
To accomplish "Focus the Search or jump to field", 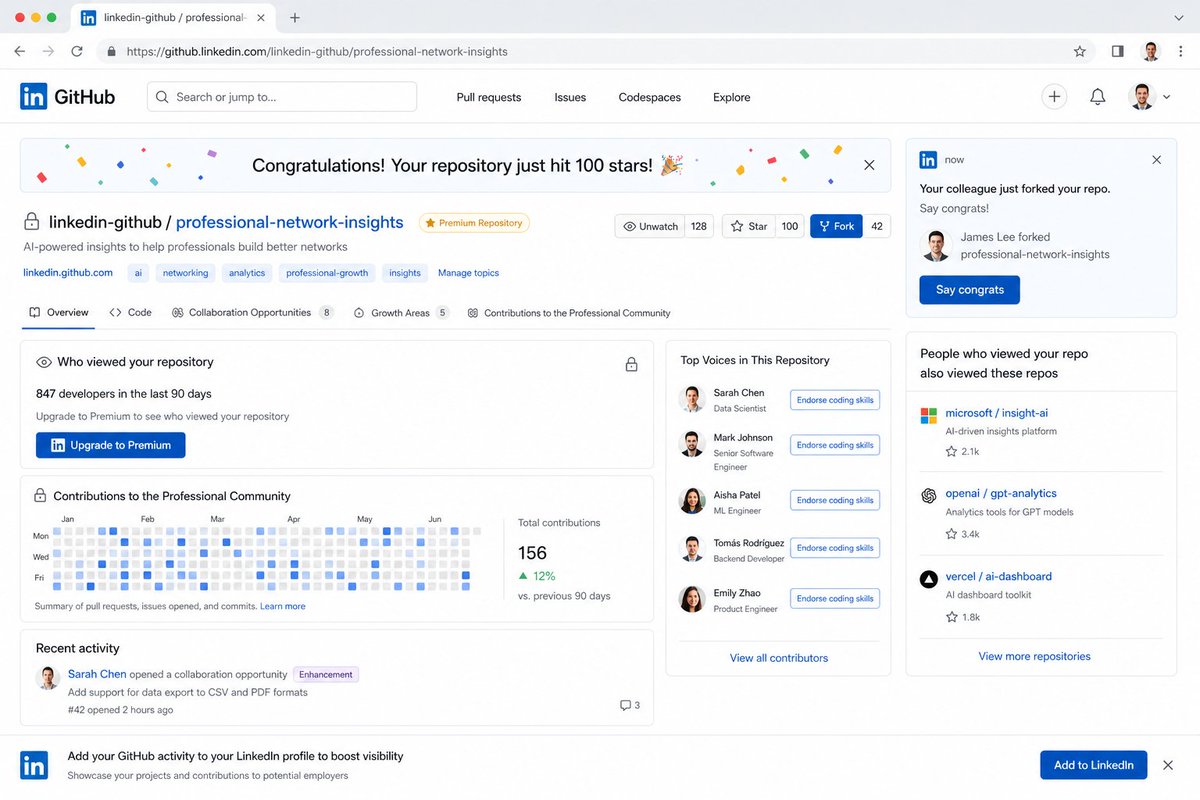I will click(x=282, y=97).
